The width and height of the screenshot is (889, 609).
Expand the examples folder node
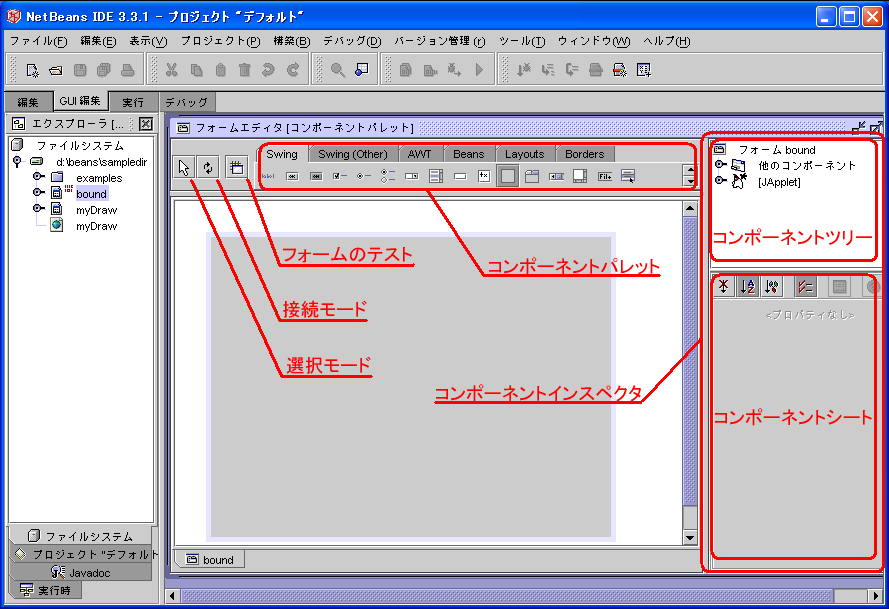(38, 177)
